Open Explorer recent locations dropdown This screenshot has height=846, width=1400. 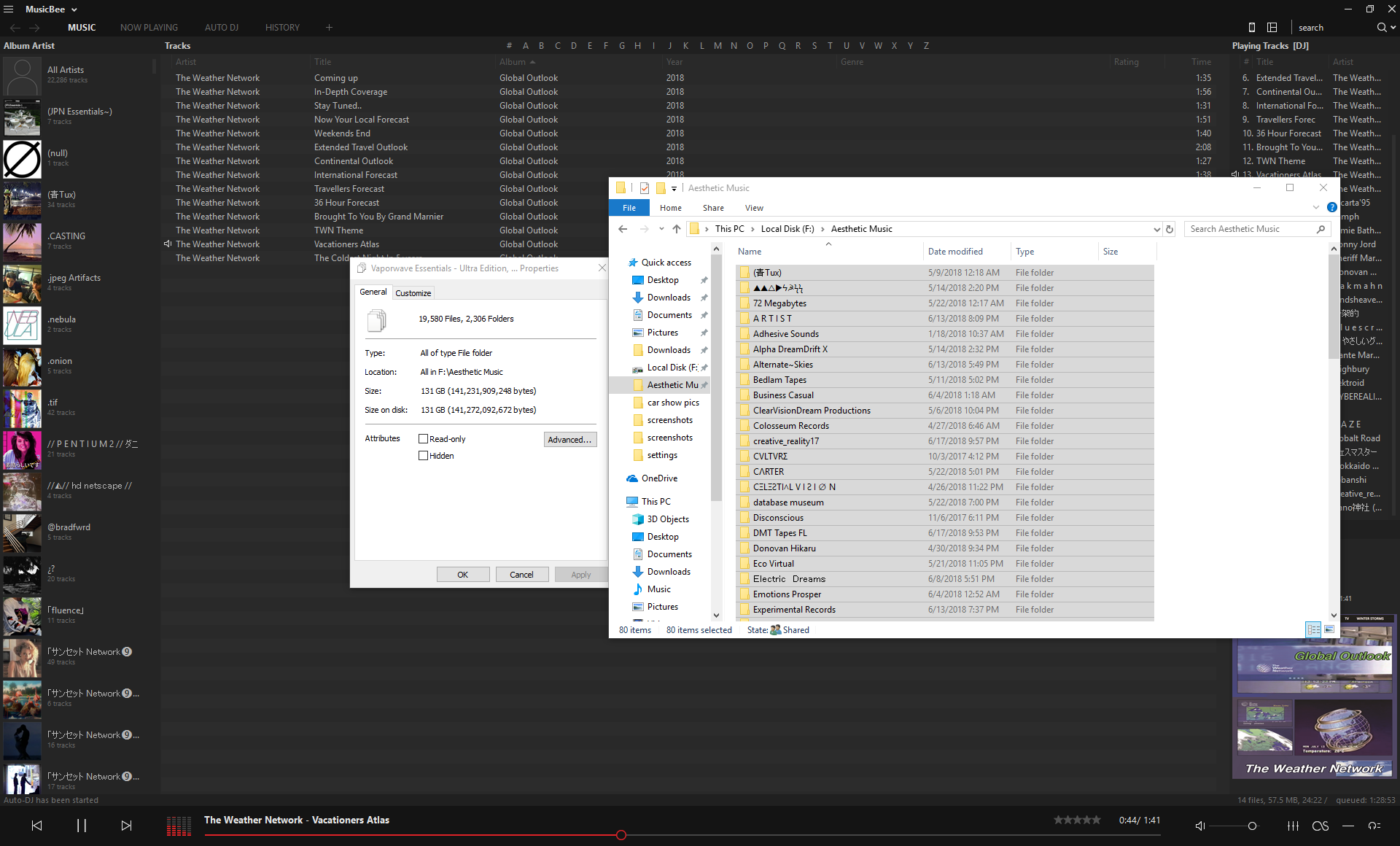[x=661, y=229]
